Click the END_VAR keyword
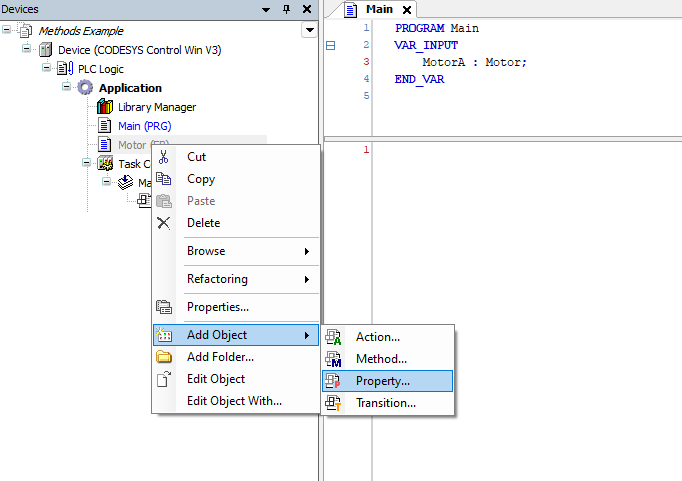 pyautogui.click(x=419, y=79)
